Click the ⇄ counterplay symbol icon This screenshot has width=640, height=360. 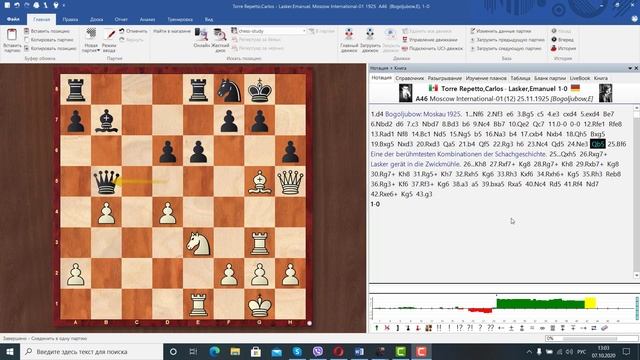(x=594, y=328)
